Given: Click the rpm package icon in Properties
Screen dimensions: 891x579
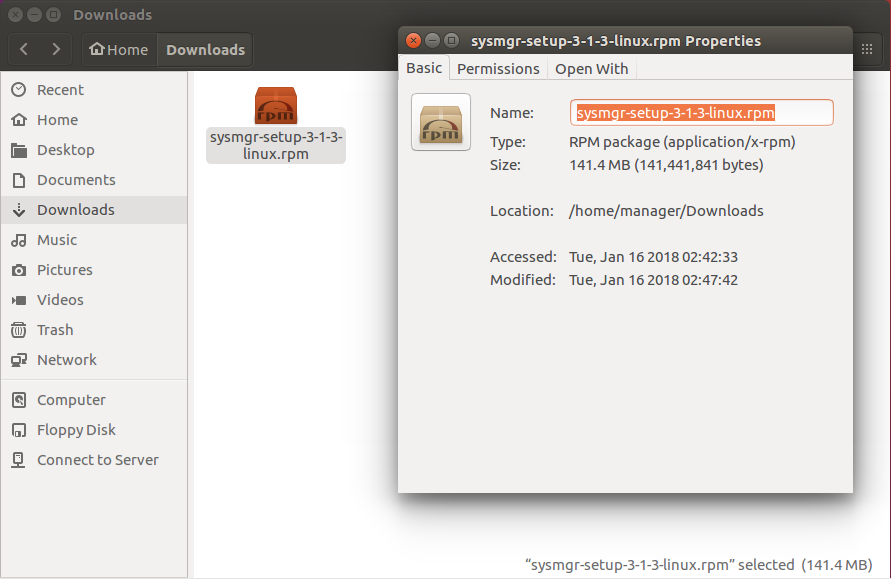Looking at the screenshot, I should tap(441, 122).
